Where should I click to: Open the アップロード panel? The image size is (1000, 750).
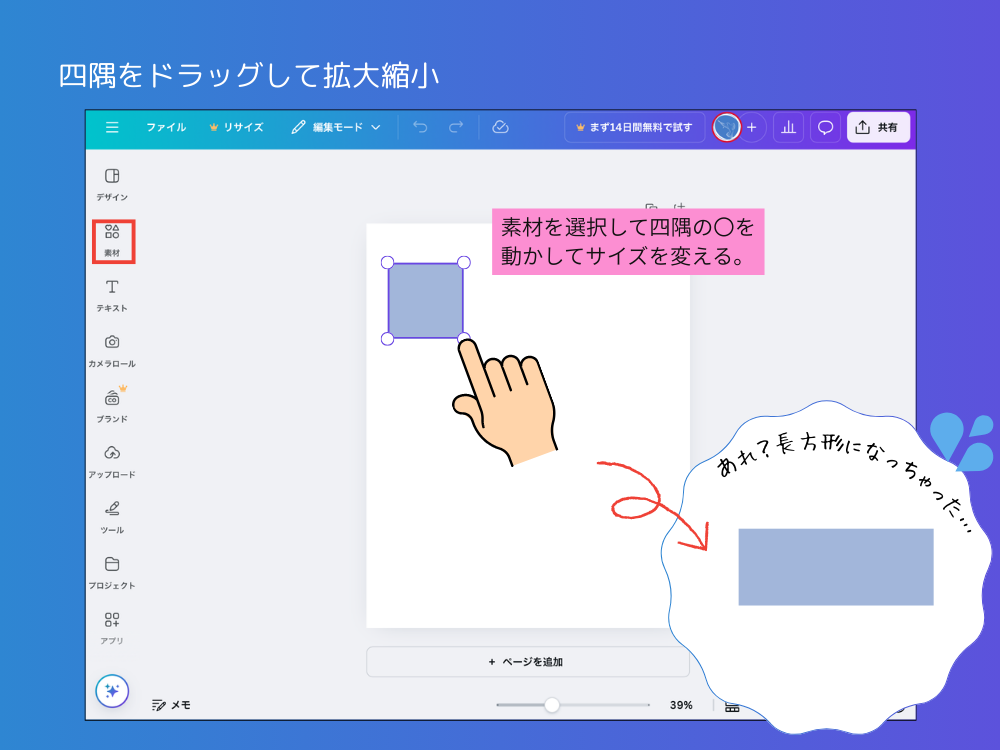point(112,463)
